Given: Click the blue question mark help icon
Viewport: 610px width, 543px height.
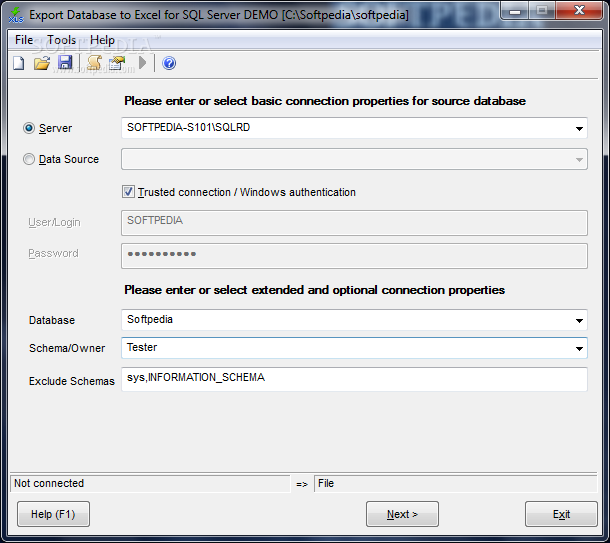Looking at the screenshot, I should click(169, 63).
